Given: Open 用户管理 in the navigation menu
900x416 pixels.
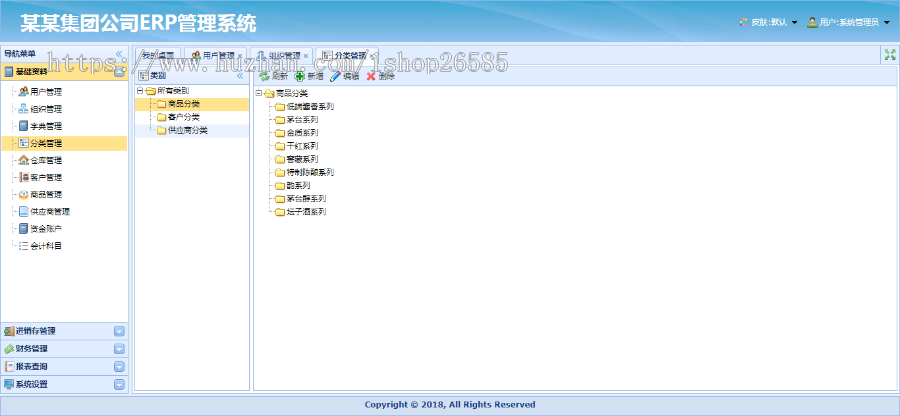Looking at the screenshot, I should [45, 92].
